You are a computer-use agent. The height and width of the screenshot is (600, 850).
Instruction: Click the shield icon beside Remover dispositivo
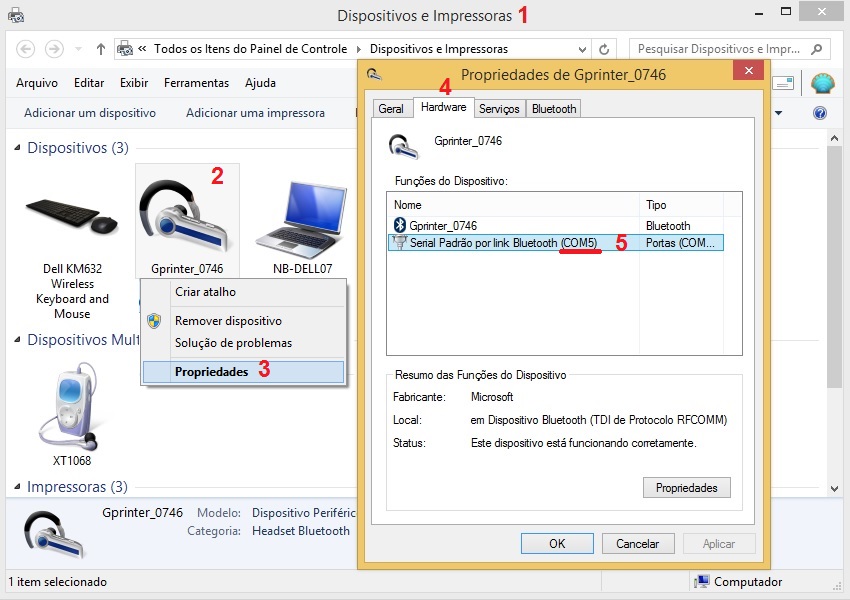(154, 321)
